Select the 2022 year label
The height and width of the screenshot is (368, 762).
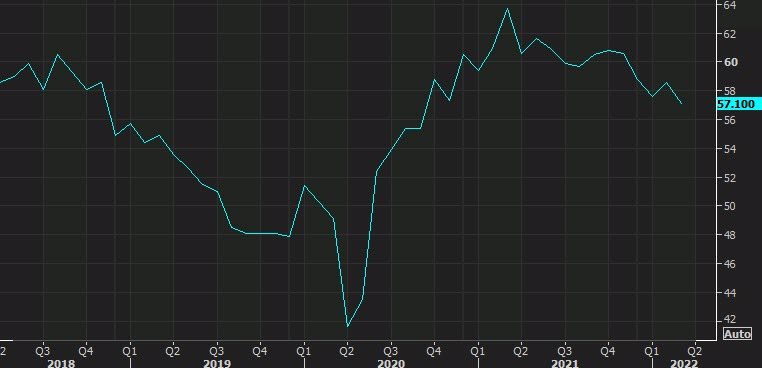coord(684,363)
